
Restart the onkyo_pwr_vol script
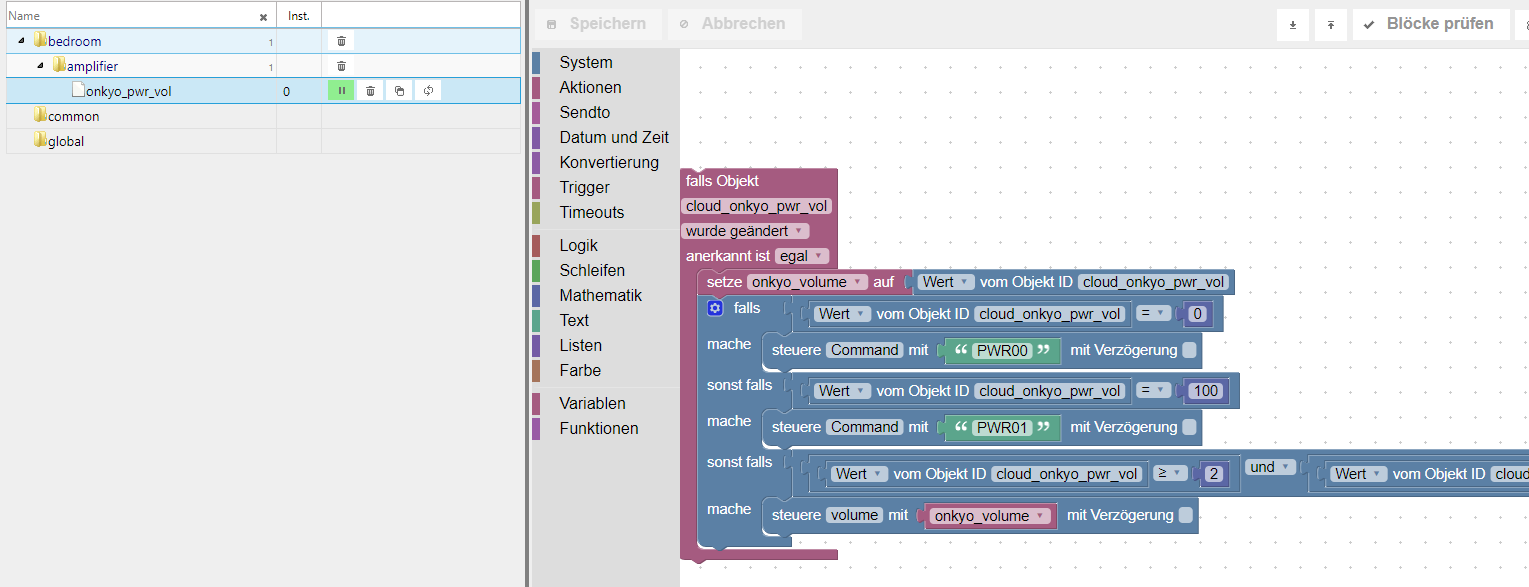[428, 91]
